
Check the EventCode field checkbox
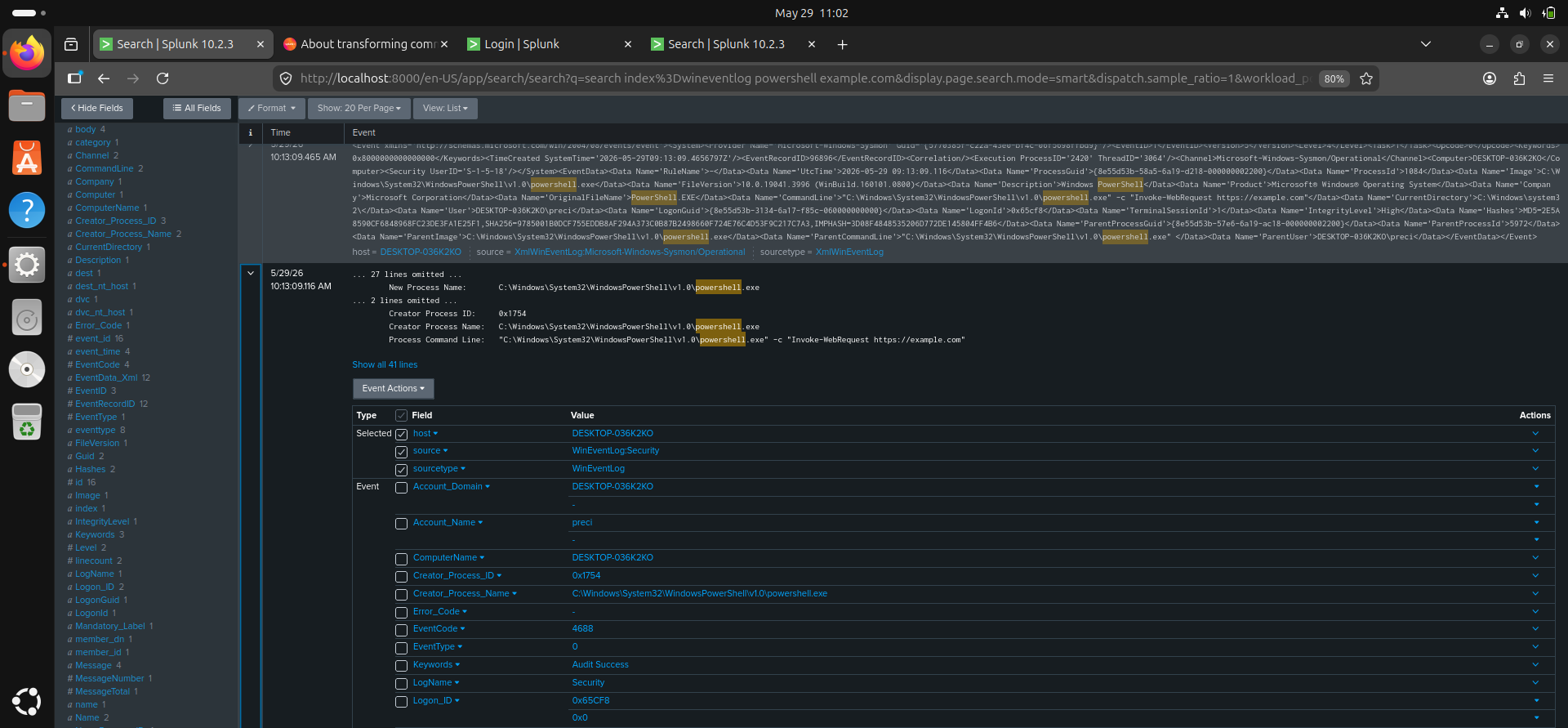pos(401,630)
